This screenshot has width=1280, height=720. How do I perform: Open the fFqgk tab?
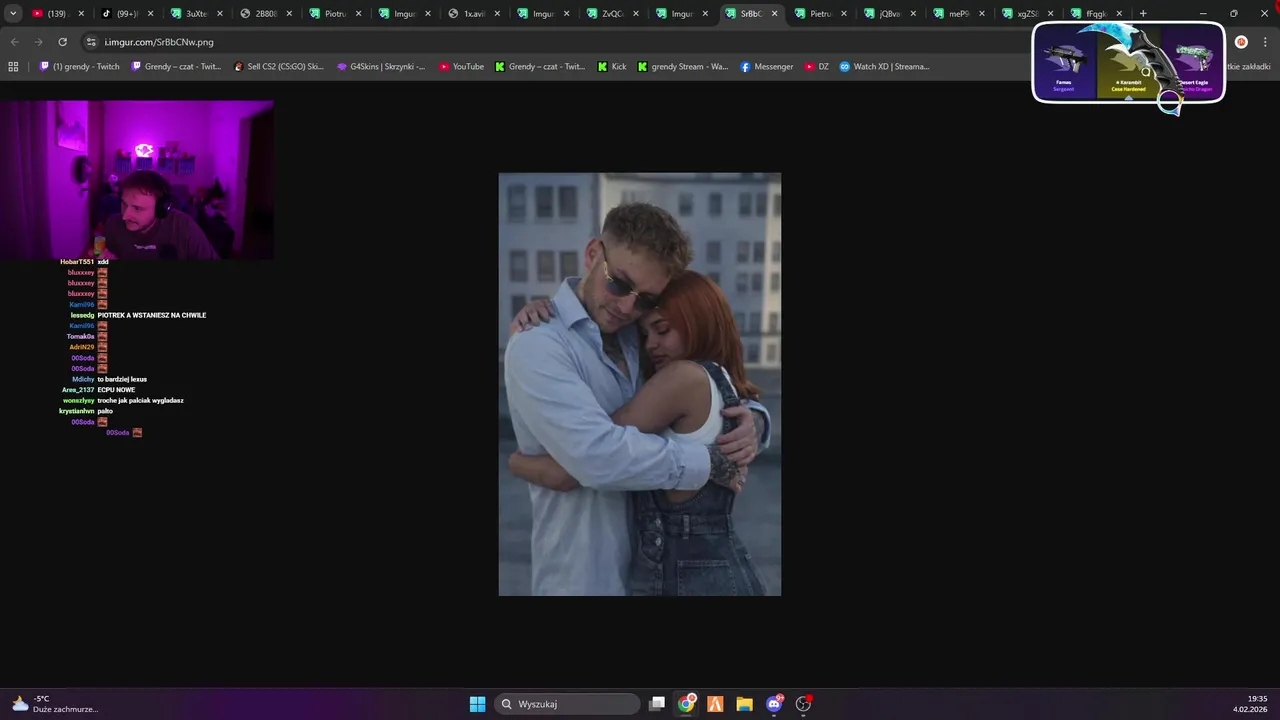[x=1096, y=14]
